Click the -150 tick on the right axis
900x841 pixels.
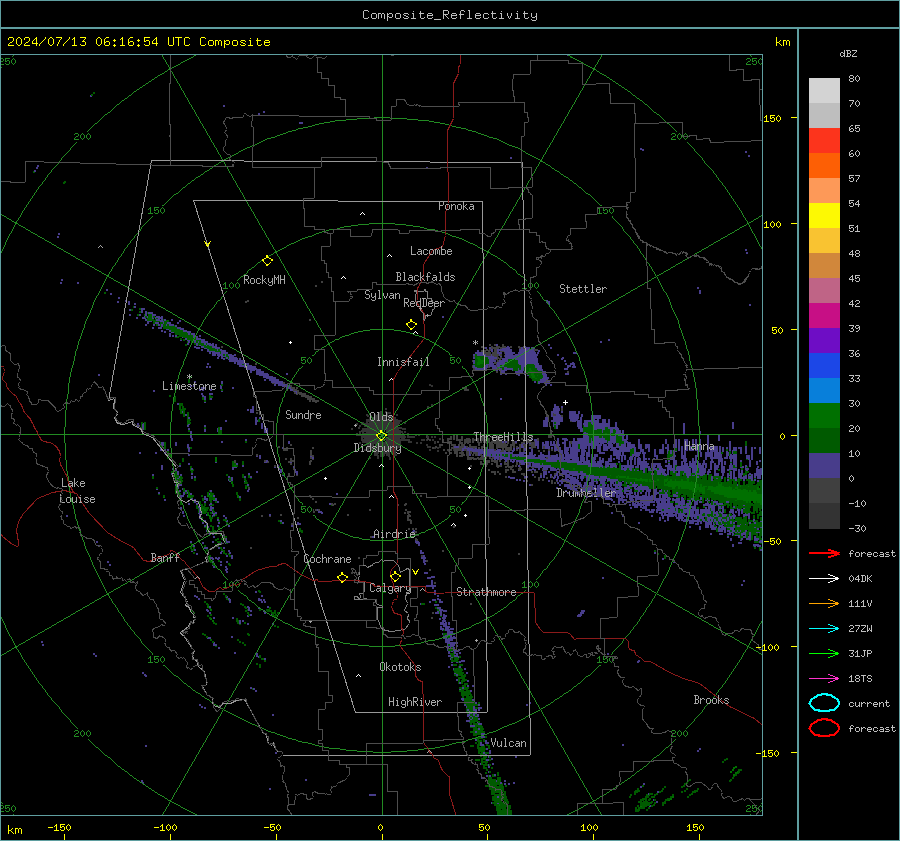tap(767, 753)
